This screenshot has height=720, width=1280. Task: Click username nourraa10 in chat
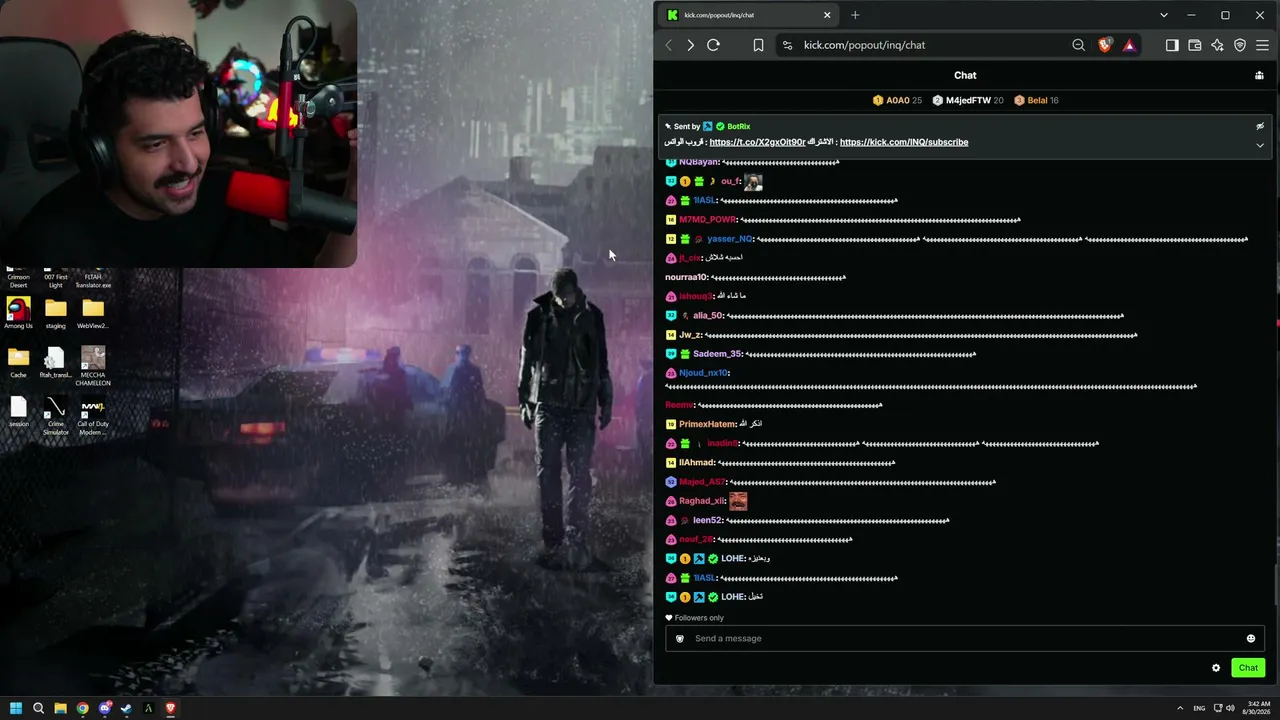[x=686, y=277]
